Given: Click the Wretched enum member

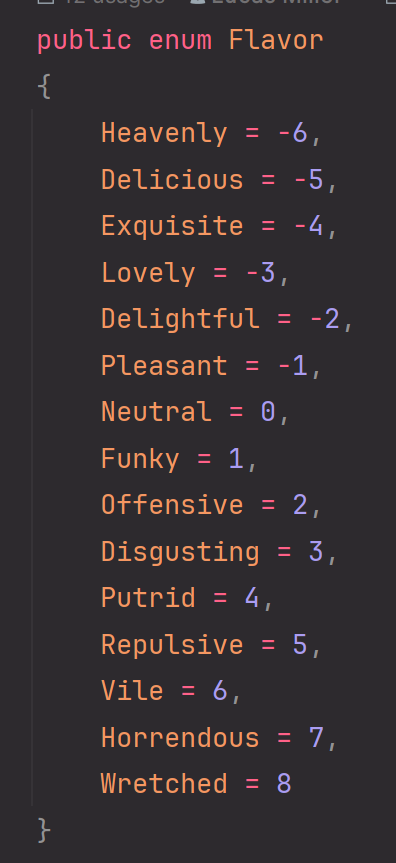Looking at the screenshot, I should pos(164,784).
